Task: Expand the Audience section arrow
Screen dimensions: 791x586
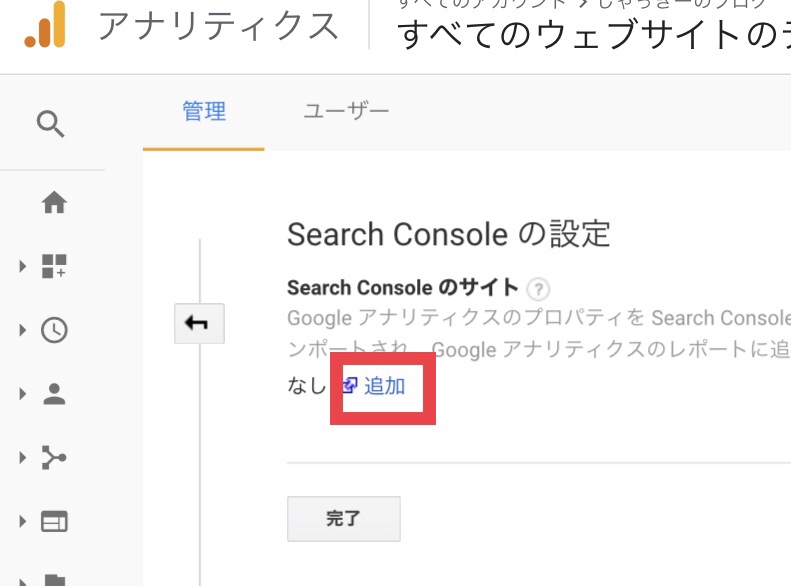Action: (22, 394)
